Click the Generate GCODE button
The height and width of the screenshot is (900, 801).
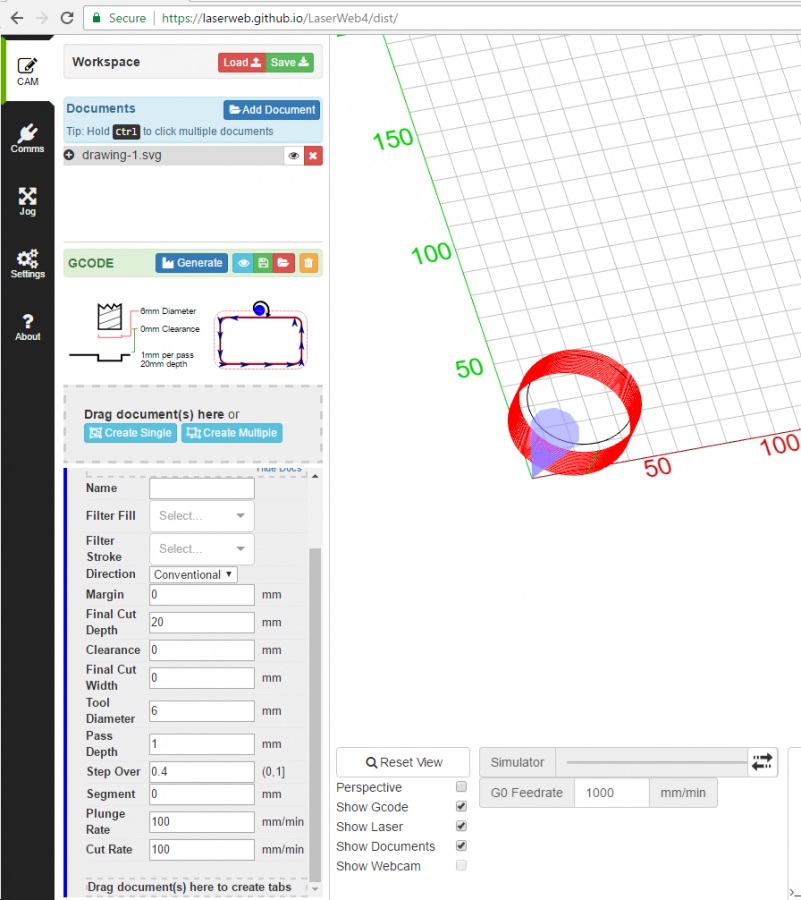click(192, 263)
